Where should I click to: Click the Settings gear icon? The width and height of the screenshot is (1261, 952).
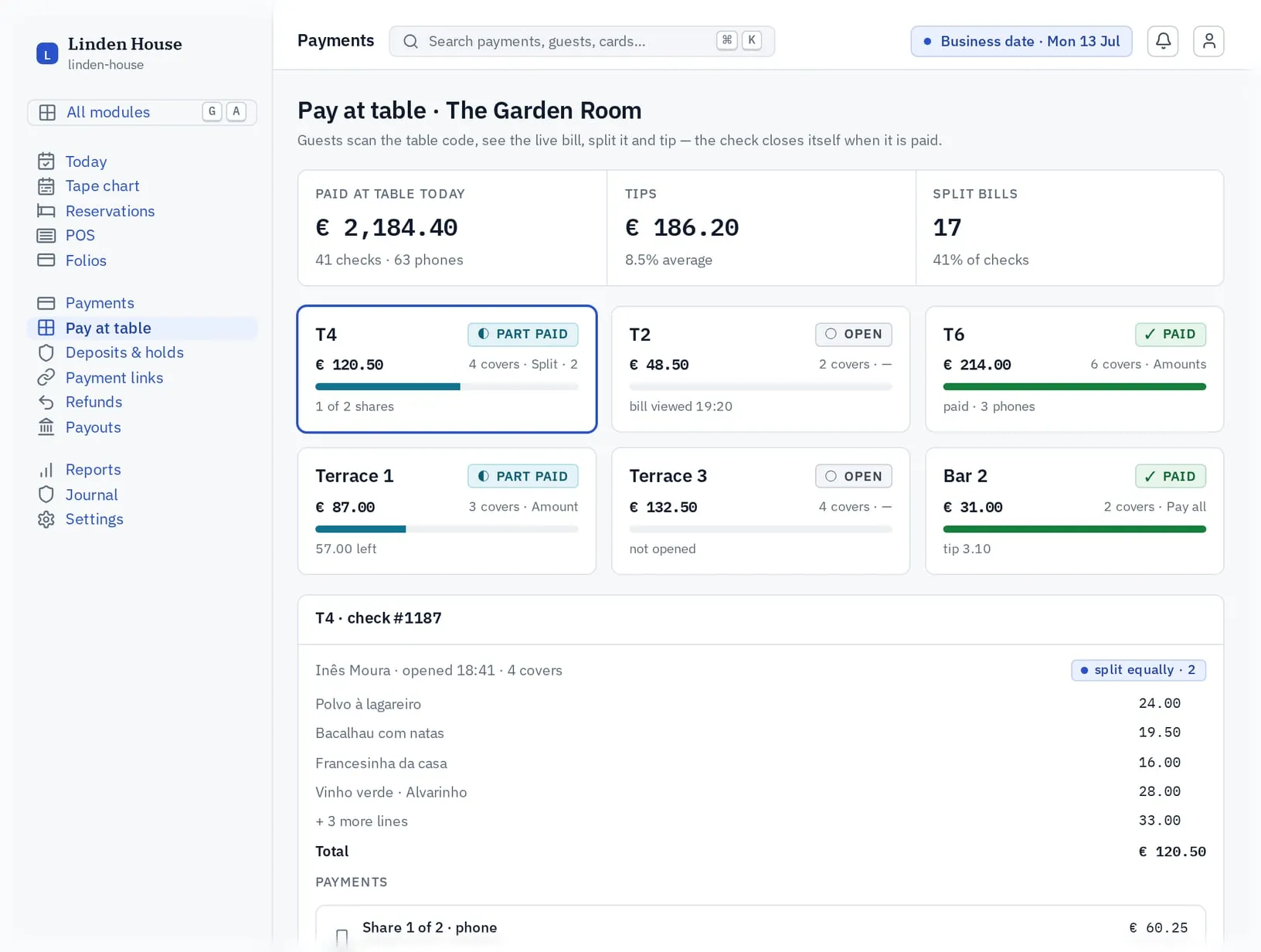click(46, 519)
